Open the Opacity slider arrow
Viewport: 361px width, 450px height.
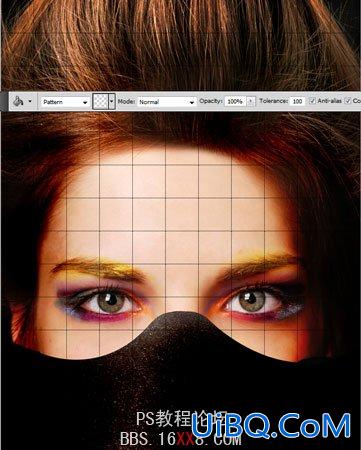coord(251,101)
